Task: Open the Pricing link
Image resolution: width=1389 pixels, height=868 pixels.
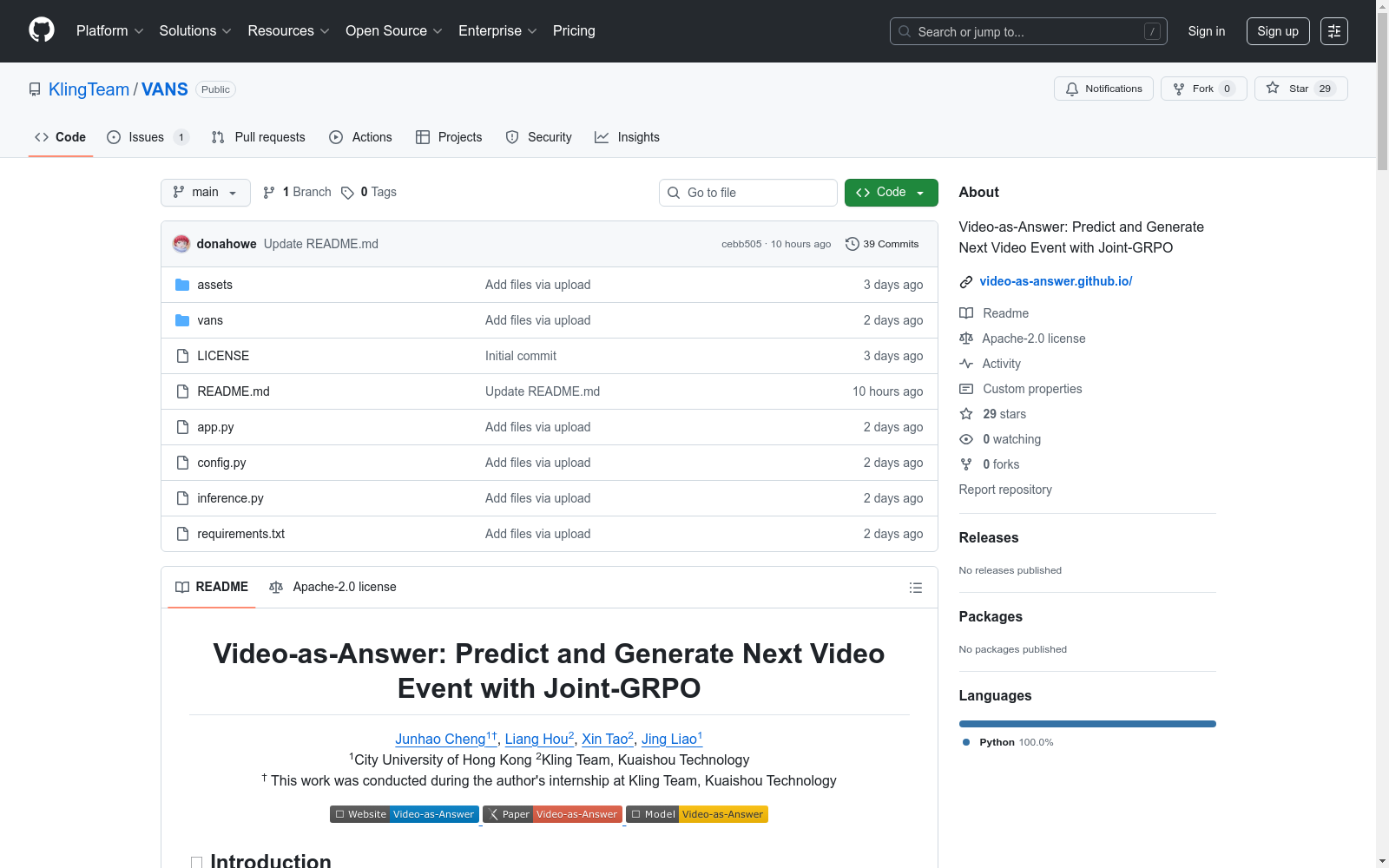Action: point(574,31)
